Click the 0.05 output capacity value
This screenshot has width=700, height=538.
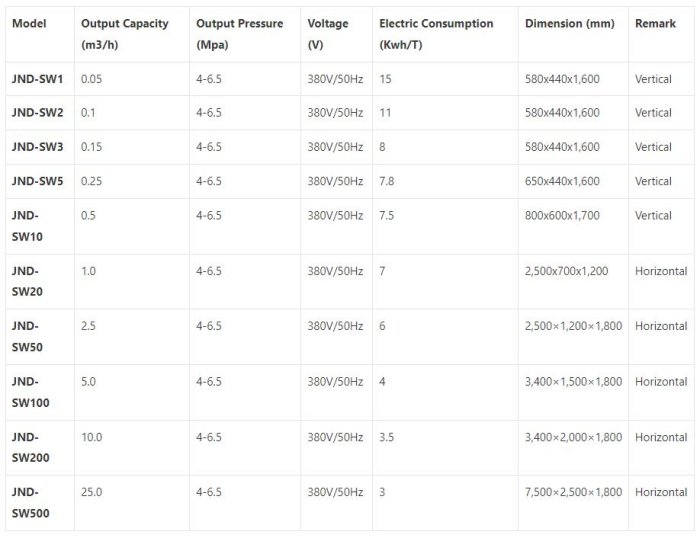coord(91,77)
